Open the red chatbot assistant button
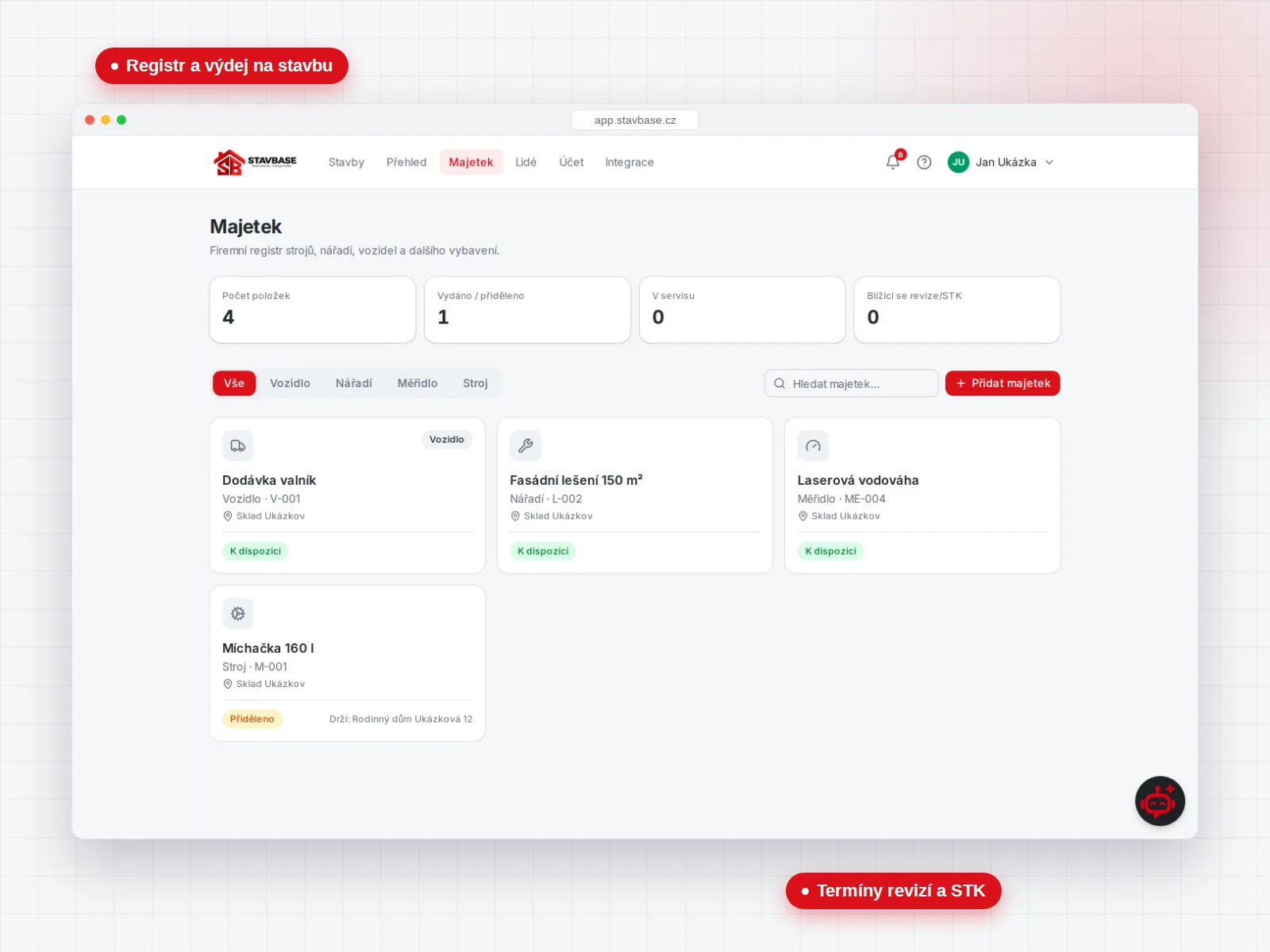The height and width of the screenshot is (952, 1270). click(x=1160, y=801)
